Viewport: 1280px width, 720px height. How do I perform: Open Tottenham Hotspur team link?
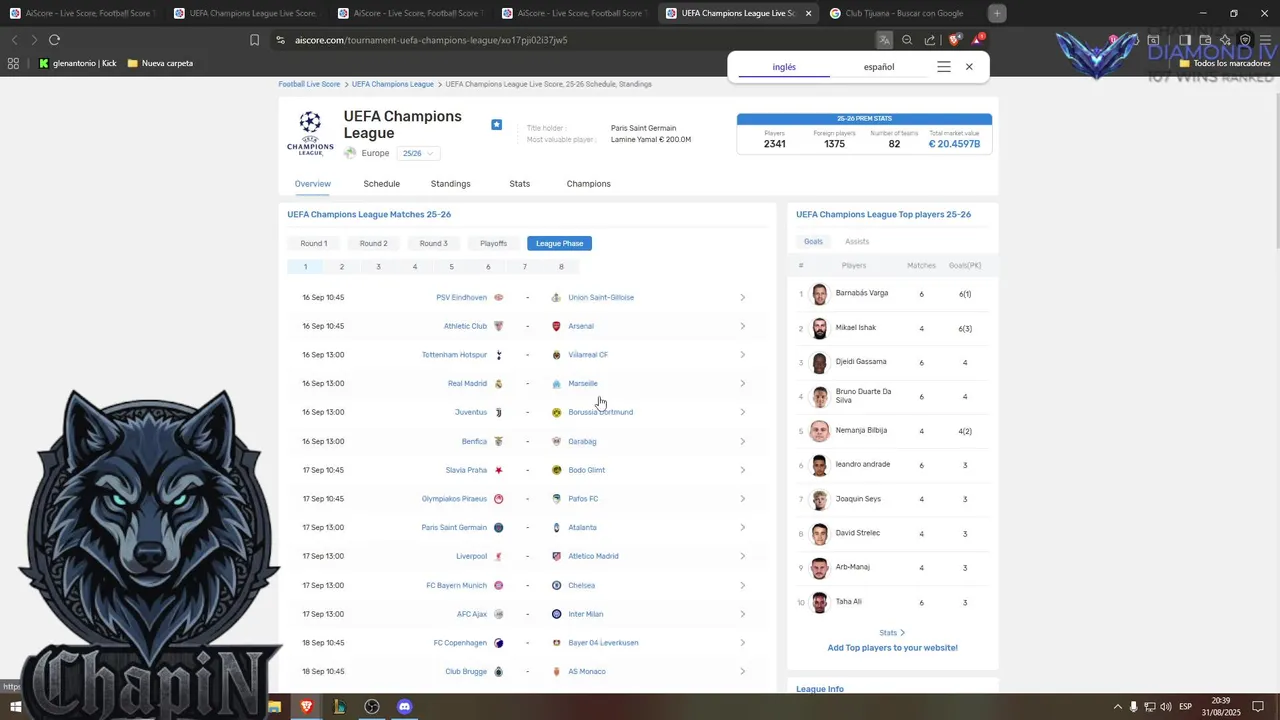(454, 355)
